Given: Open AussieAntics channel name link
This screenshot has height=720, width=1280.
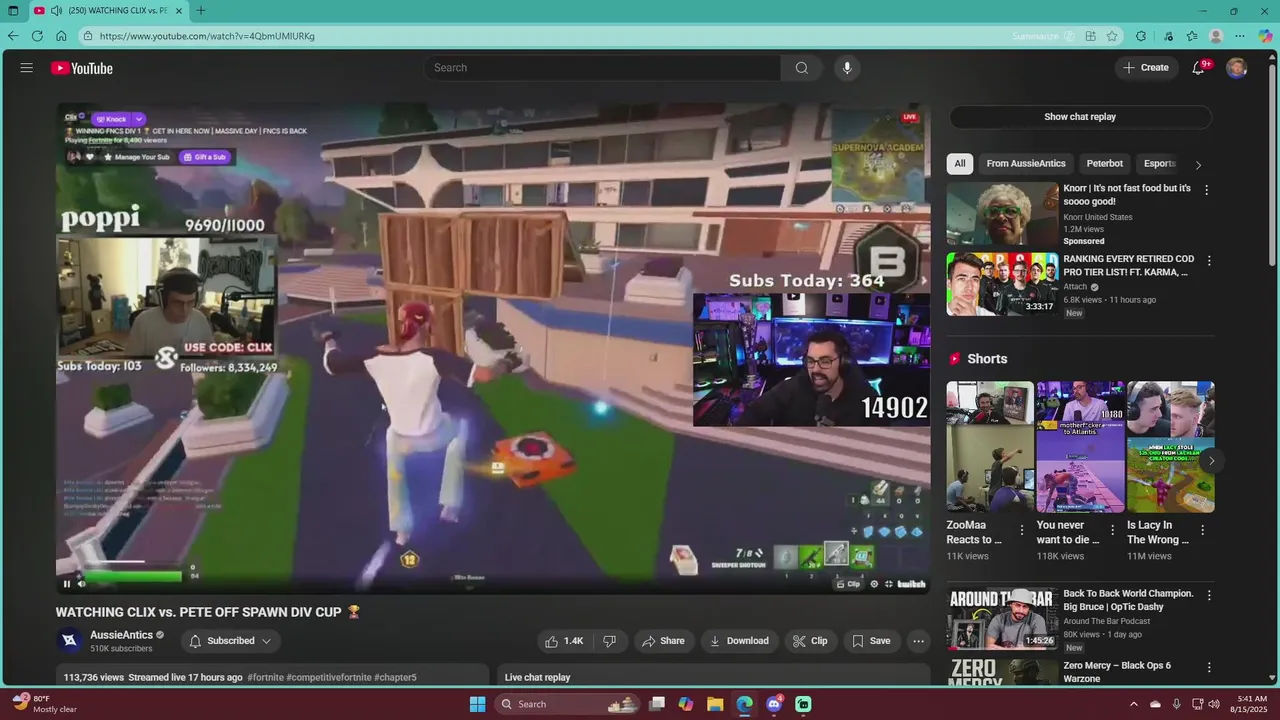Looking at the screenshot, I should (x=121, y=635).
